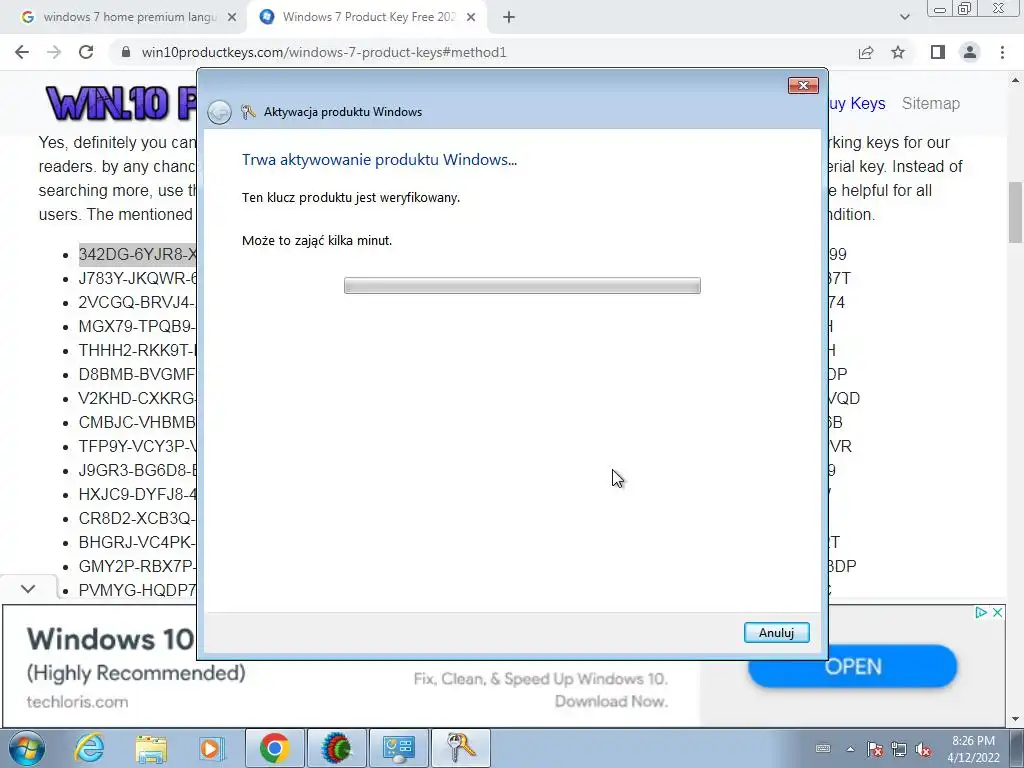Screen dimensions: 1024x768
Task: Share this page icon
Action: pyautogui.click(x=866, y=52)
